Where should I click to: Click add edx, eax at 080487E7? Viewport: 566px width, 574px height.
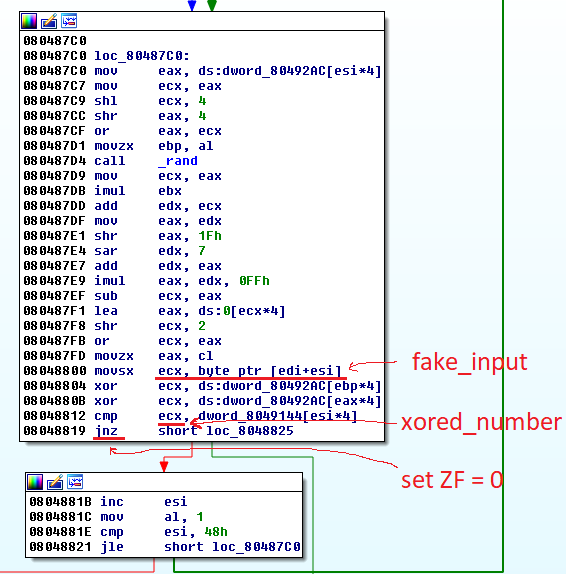pos(122,266)
